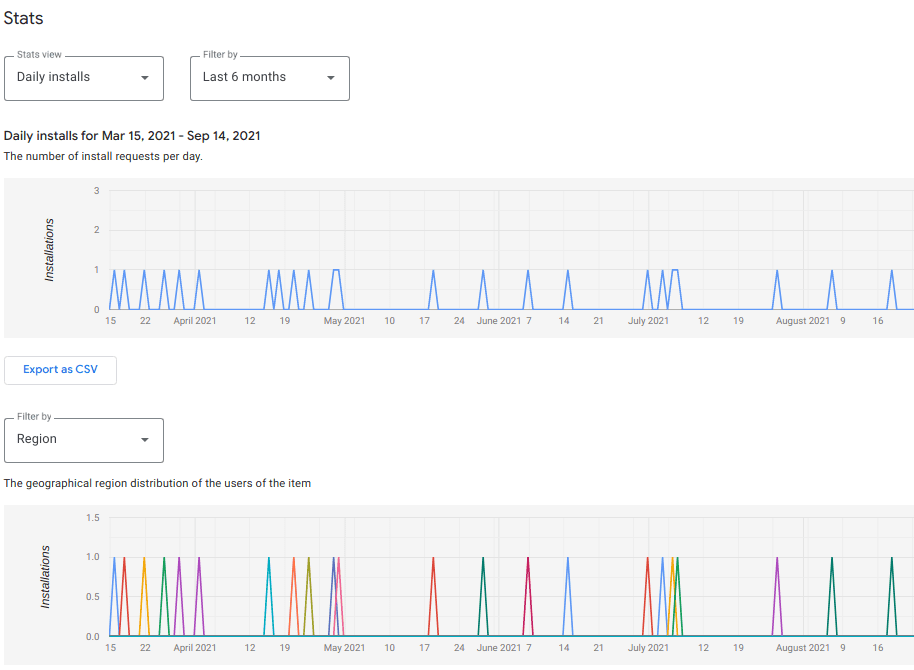Click the Last 6 months dropdown arrow

tap(331, 78)
